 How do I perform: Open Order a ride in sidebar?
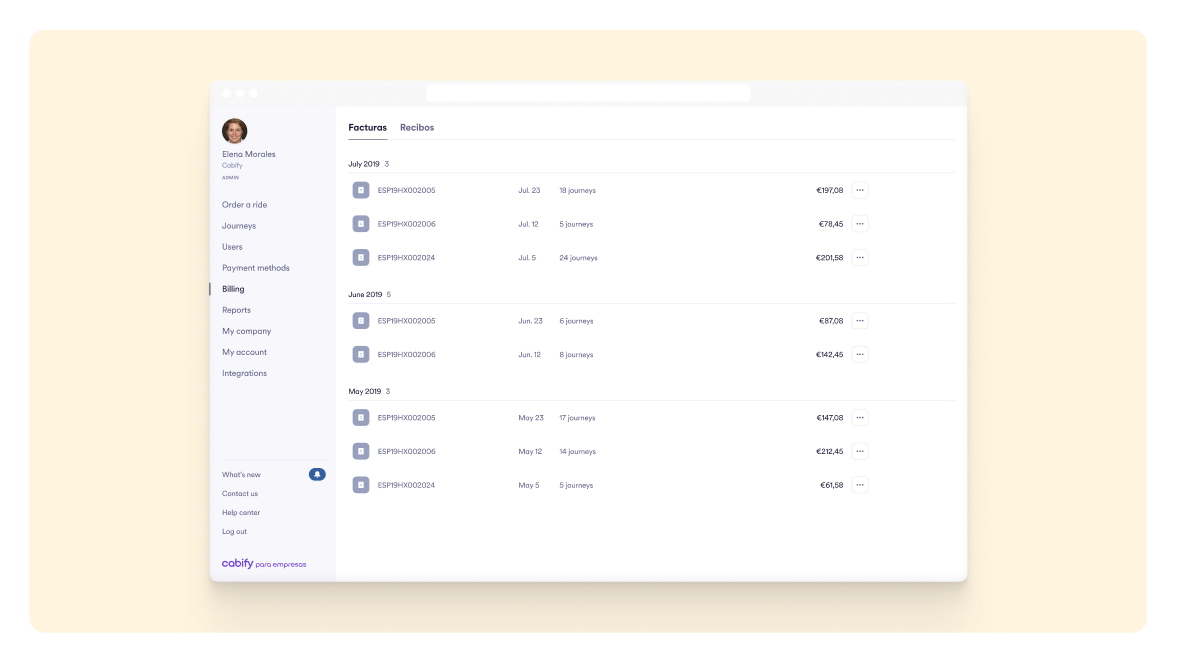[245, 205]
